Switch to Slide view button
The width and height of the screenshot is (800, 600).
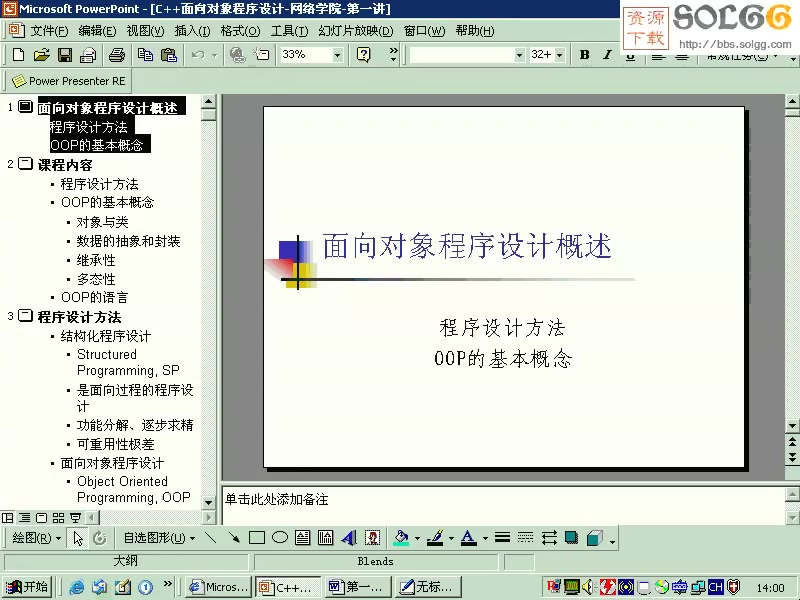42,518
